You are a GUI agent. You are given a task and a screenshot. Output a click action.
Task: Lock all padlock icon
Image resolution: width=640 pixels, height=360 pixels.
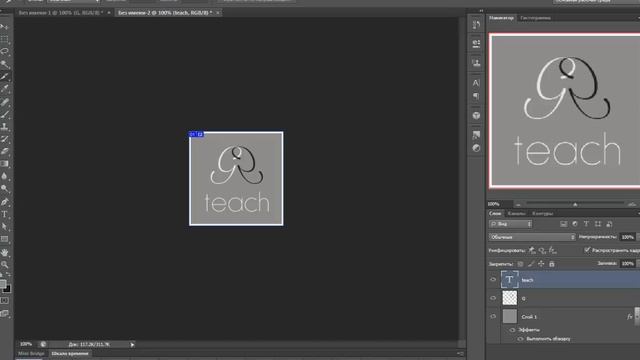(x=552, y=264)
